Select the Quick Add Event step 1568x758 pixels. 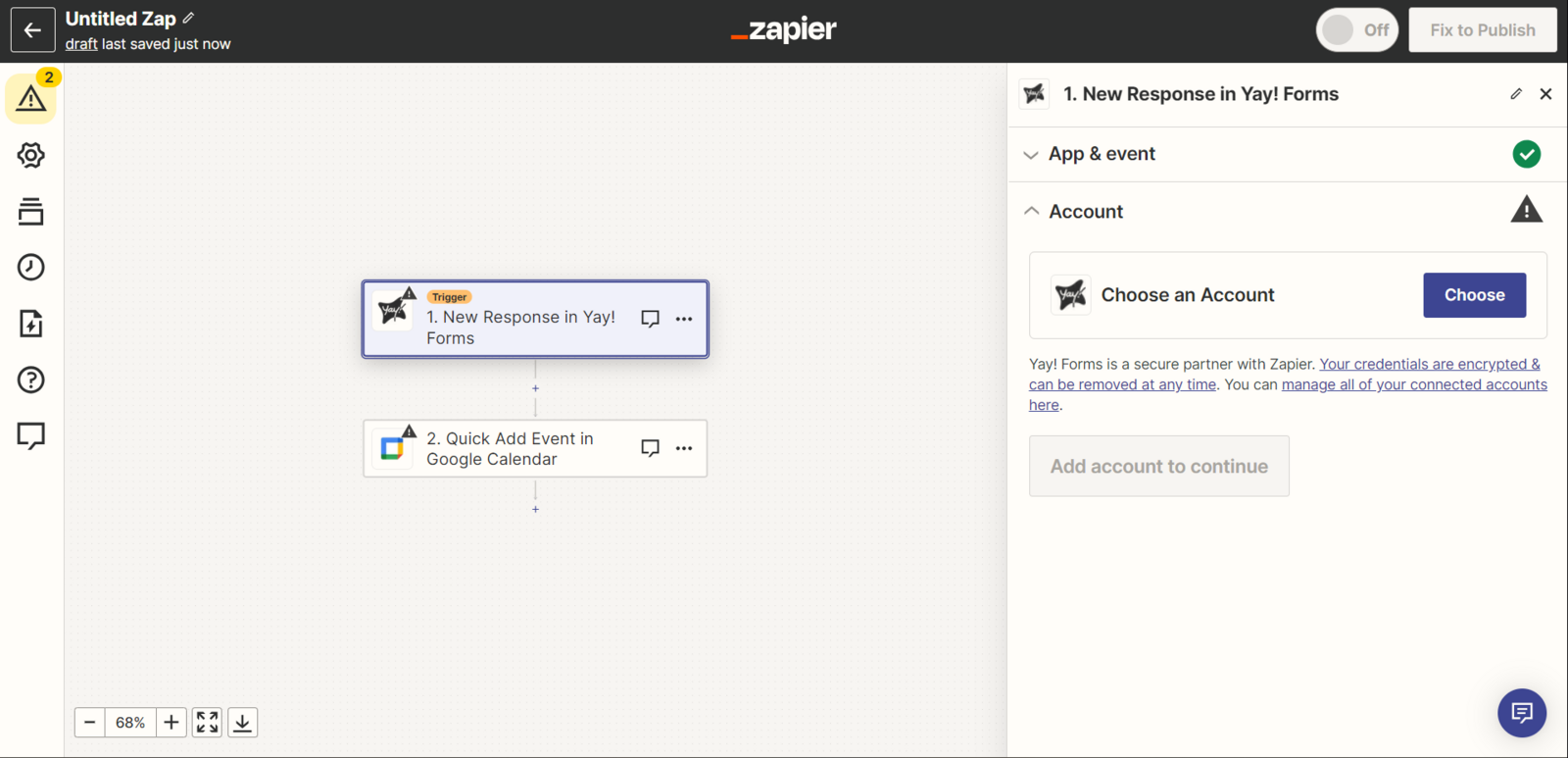tap(510, 449)
